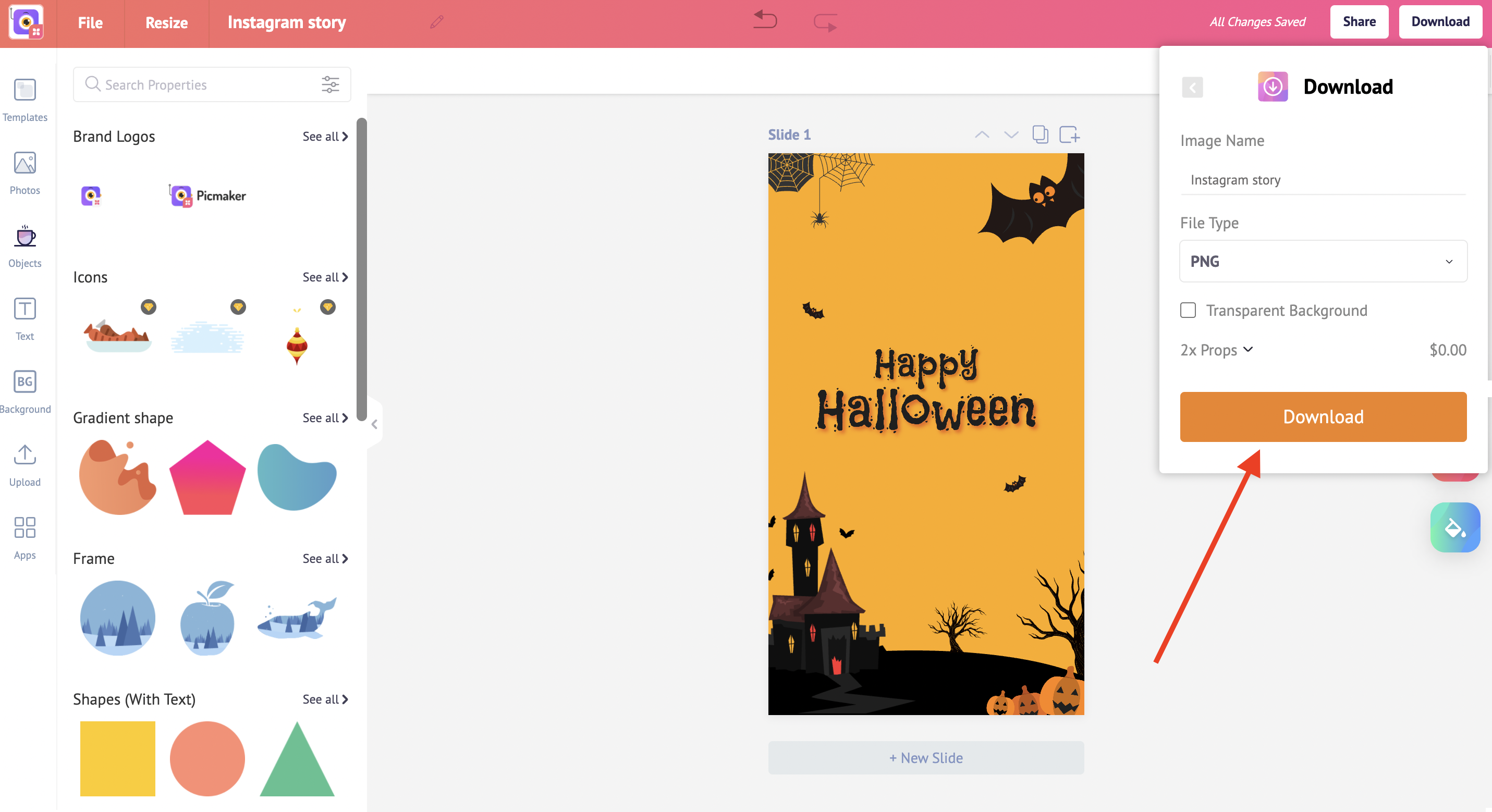This screenshot has width=1492, height=812.
Task: Click the Share button
Action: tap(1358, 21)
